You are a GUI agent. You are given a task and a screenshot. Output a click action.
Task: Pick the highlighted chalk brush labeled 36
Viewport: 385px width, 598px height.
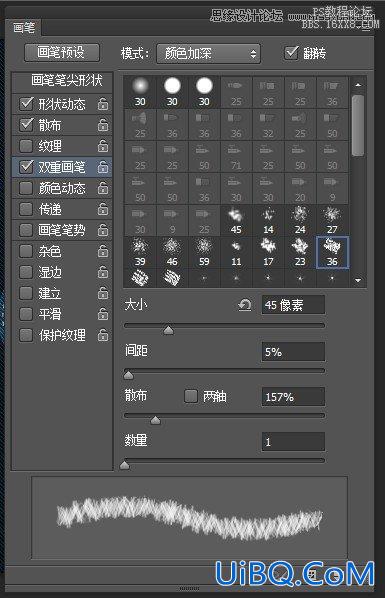pos(332,252)
